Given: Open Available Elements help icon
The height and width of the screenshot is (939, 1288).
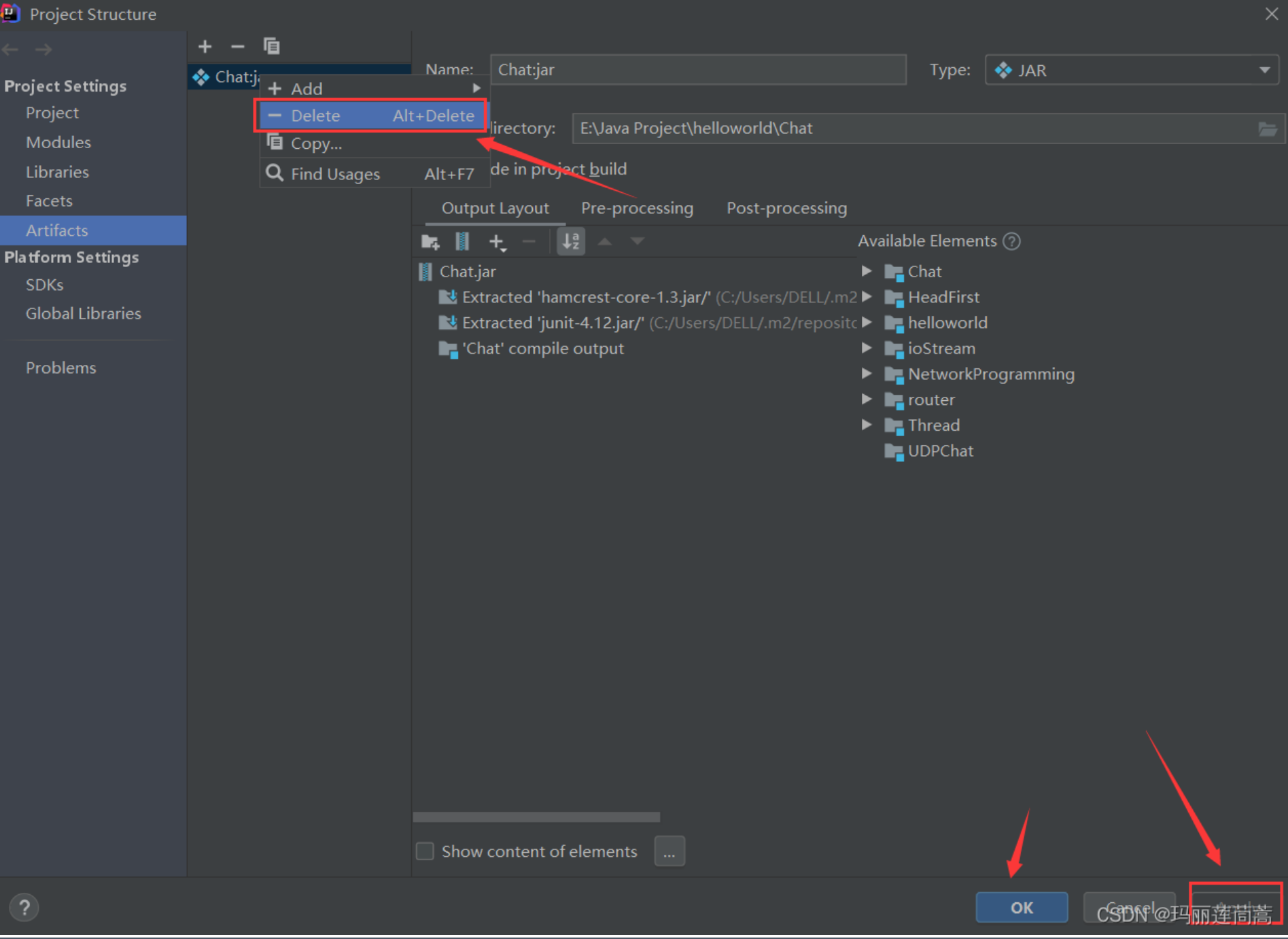Looking at the screenshot, I should click(1012, 241).
